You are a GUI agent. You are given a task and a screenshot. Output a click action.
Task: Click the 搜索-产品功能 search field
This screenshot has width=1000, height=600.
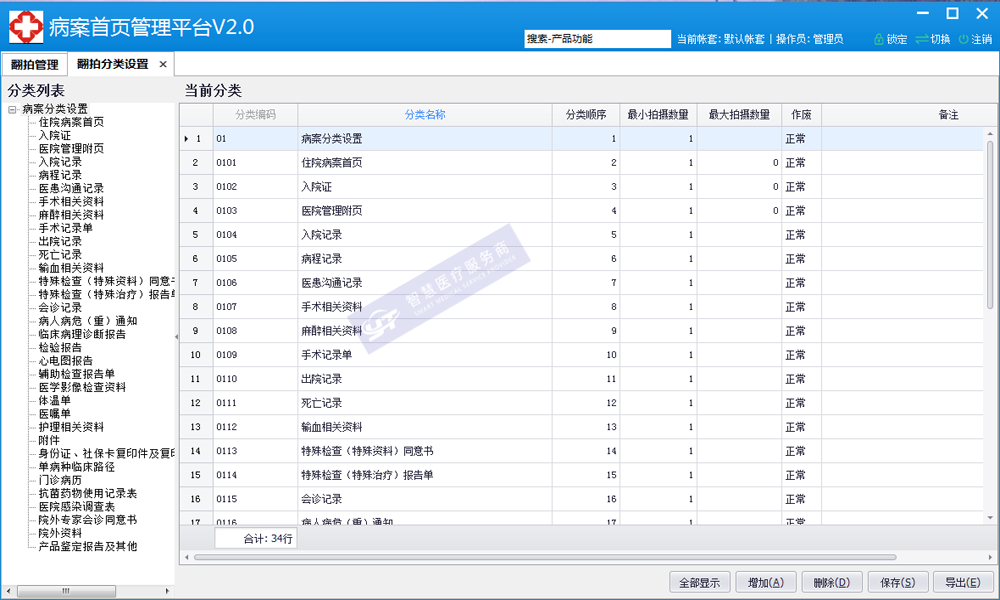coord(597,39)
